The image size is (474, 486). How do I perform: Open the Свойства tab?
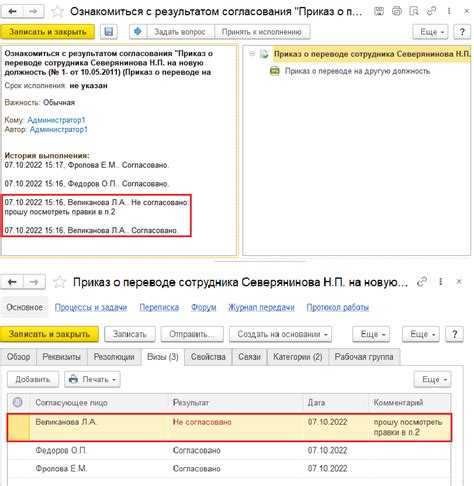(x=208, y=357)
